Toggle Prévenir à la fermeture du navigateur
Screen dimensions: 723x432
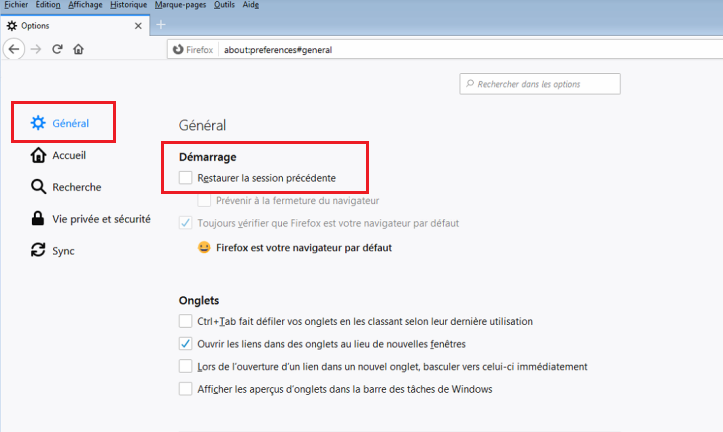(x=204, y=201)
